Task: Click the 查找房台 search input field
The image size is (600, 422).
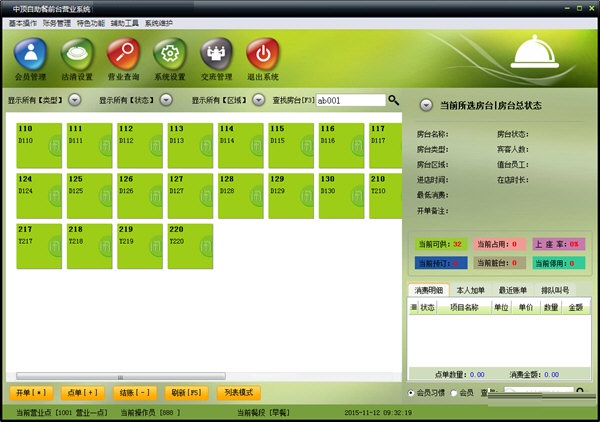Action: click(350, 100)
